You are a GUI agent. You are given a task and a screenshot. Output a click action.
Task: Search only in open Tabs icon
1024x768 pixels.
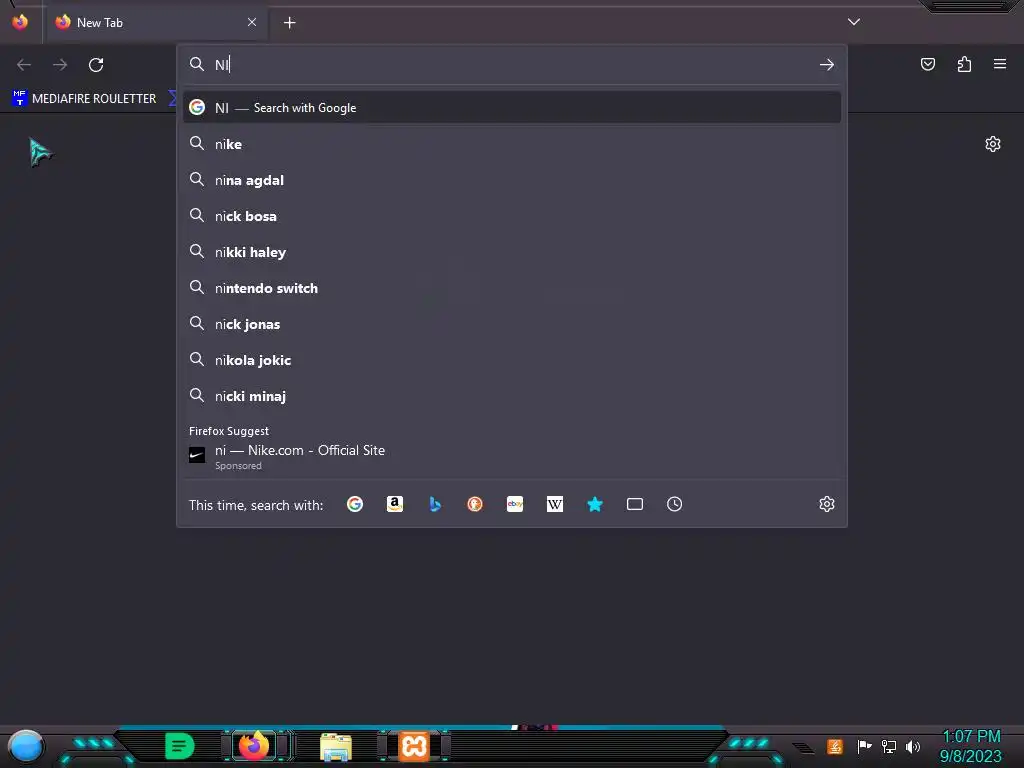pyautogui.click(x=635, y=504)
